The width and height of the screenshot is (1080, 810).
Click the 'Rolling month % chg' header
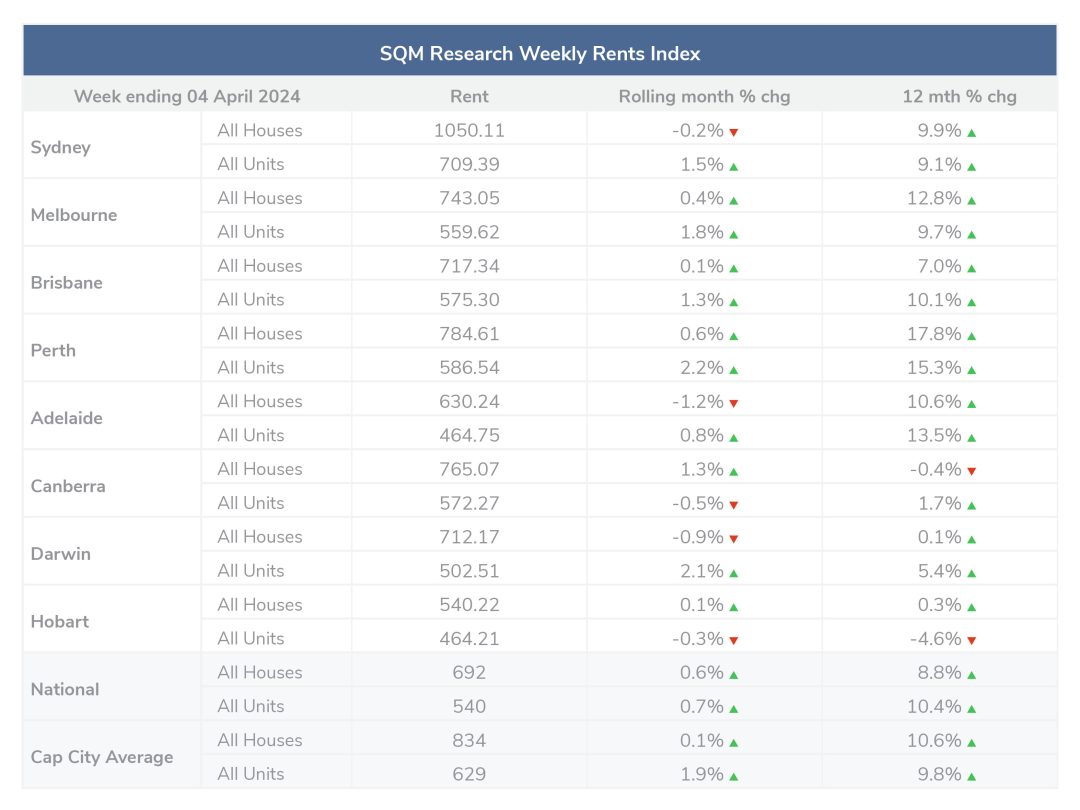pyautogui.click(x=704, y=96)
